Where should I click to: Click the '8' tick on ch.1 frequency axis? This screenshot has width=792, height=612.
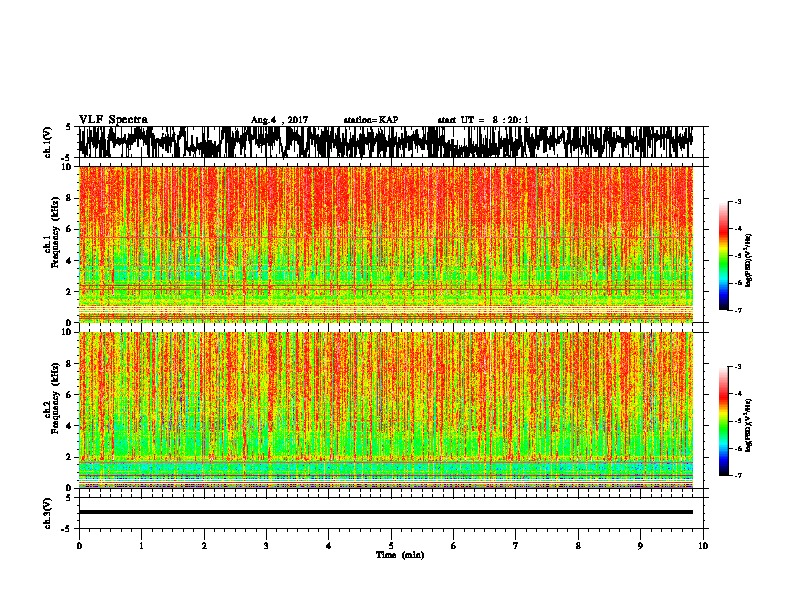70,198
